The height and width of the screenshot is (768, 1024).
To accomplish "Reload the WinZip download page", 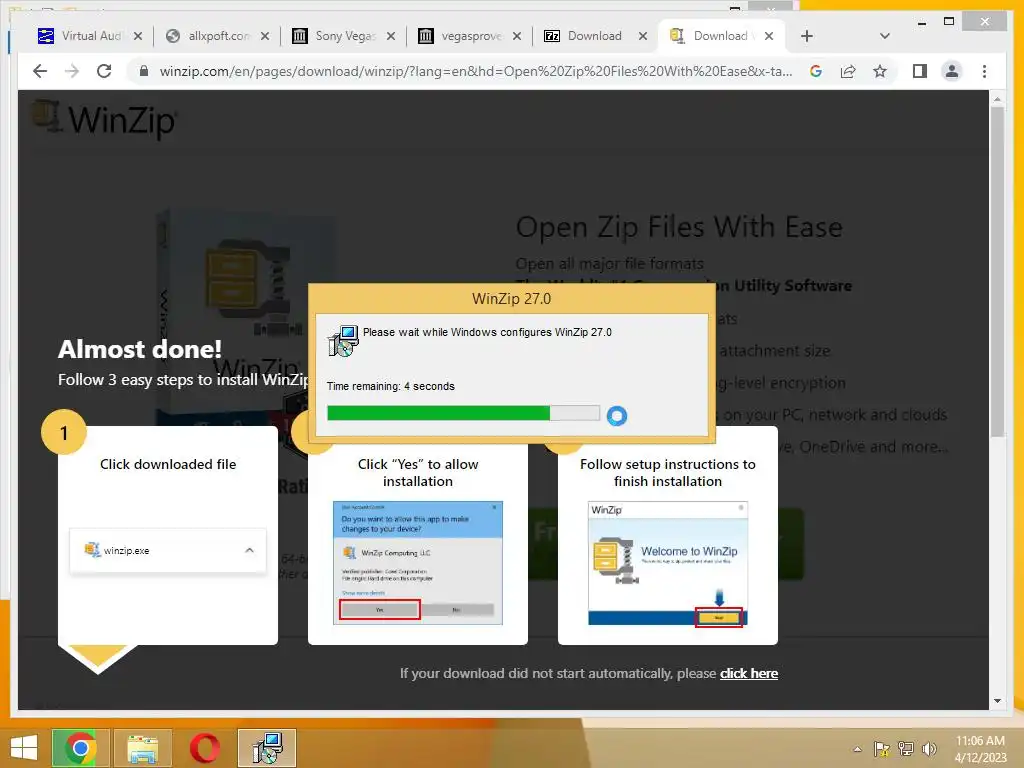I will point(104,71).
